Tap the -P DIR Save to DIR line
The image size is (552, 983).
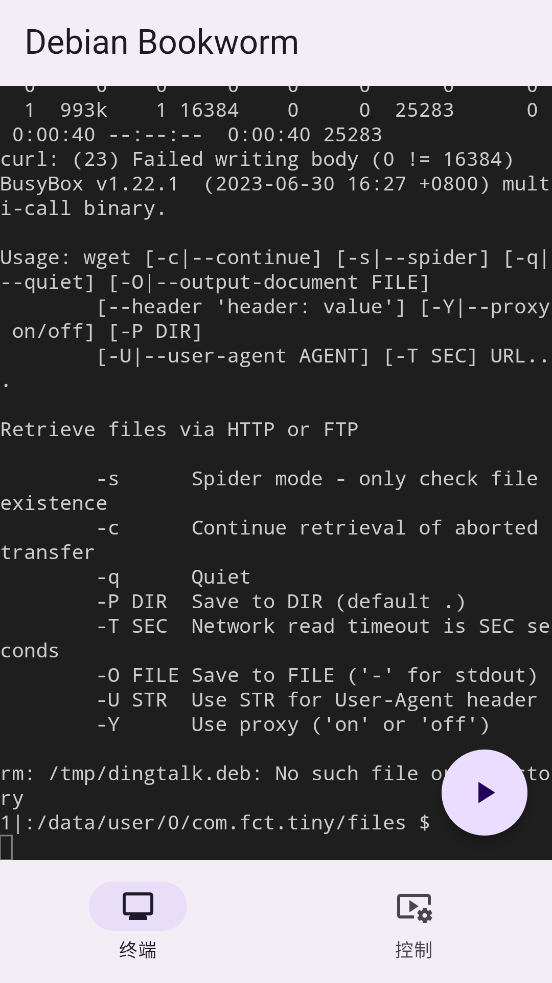pyautogui.click(x=281, y=601)
